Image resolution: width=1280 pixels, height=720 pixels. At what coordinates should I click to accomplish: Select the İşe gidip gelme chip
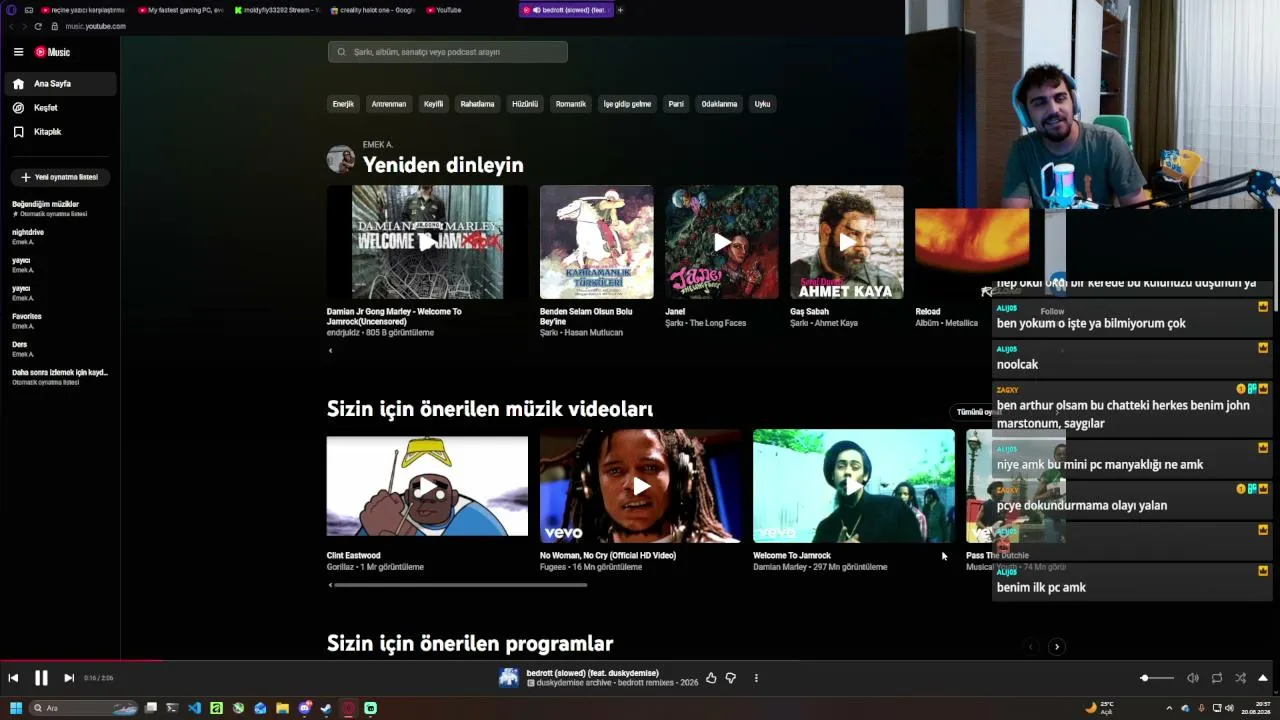(x=627, y=104)
